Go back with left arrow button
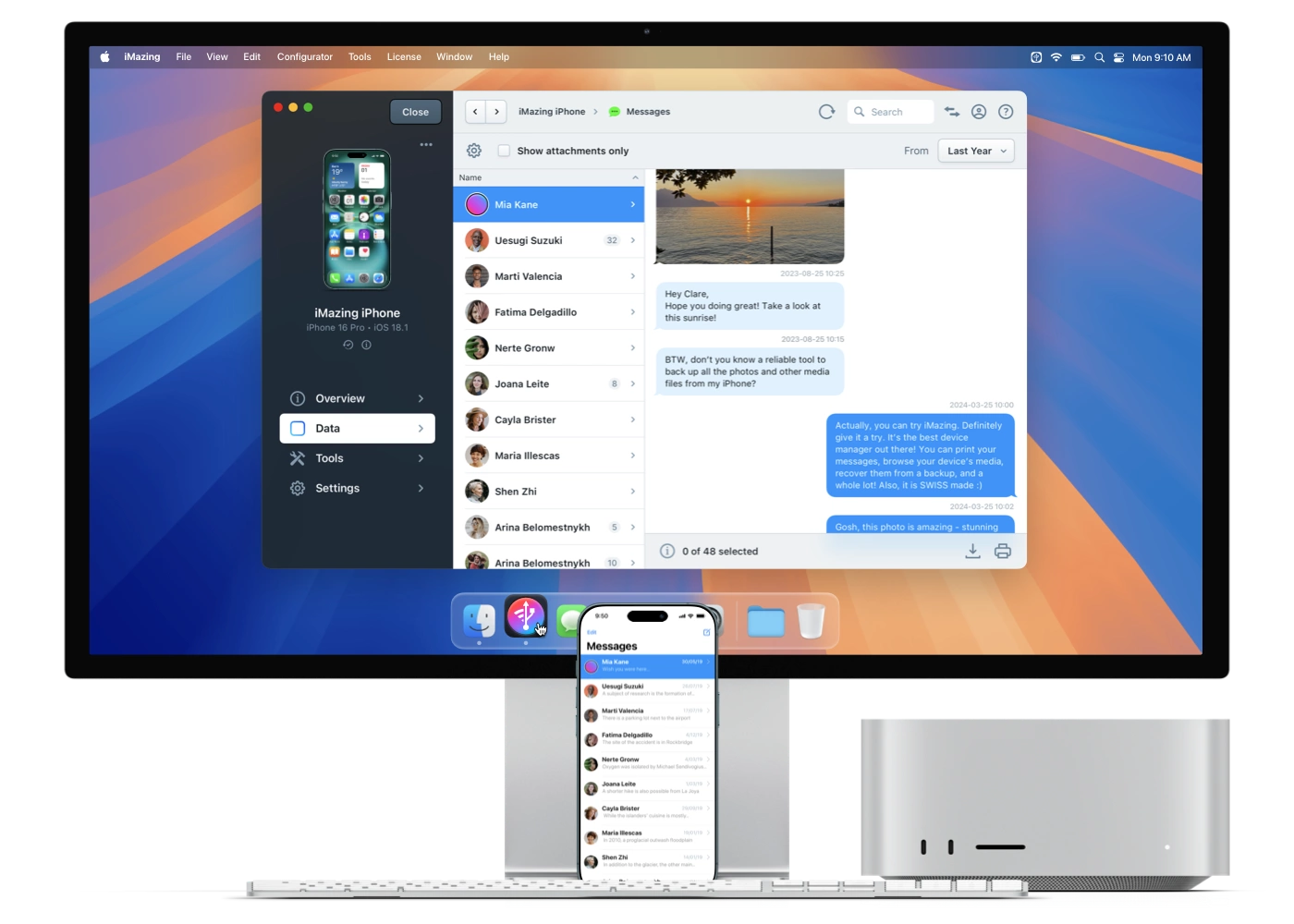Screen dimensions: 1294x924 (475, 112)
